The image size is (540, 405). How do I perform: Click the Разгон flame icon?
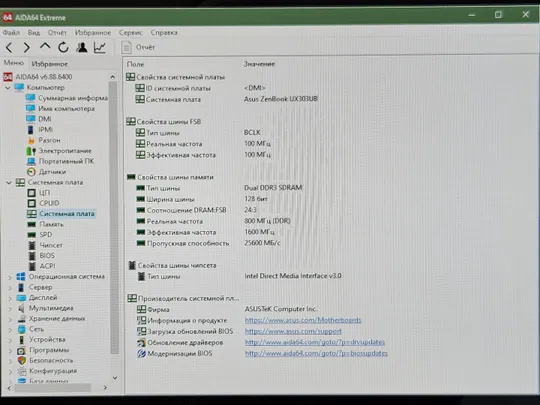(x=31, y=140)
